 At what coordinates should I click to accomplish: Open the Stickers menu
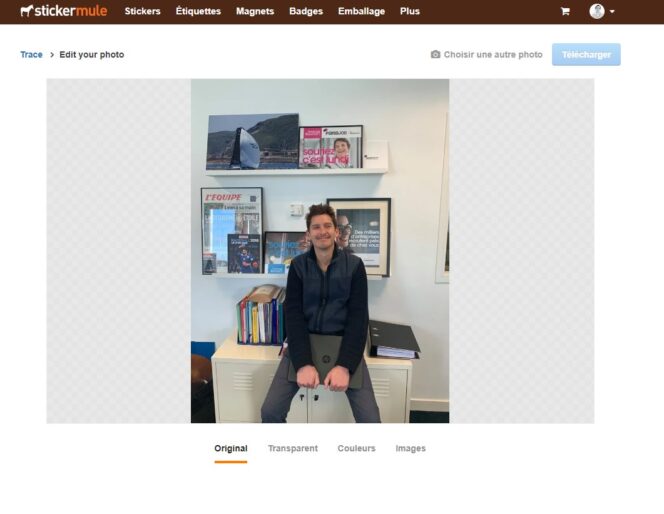[142, 11]
